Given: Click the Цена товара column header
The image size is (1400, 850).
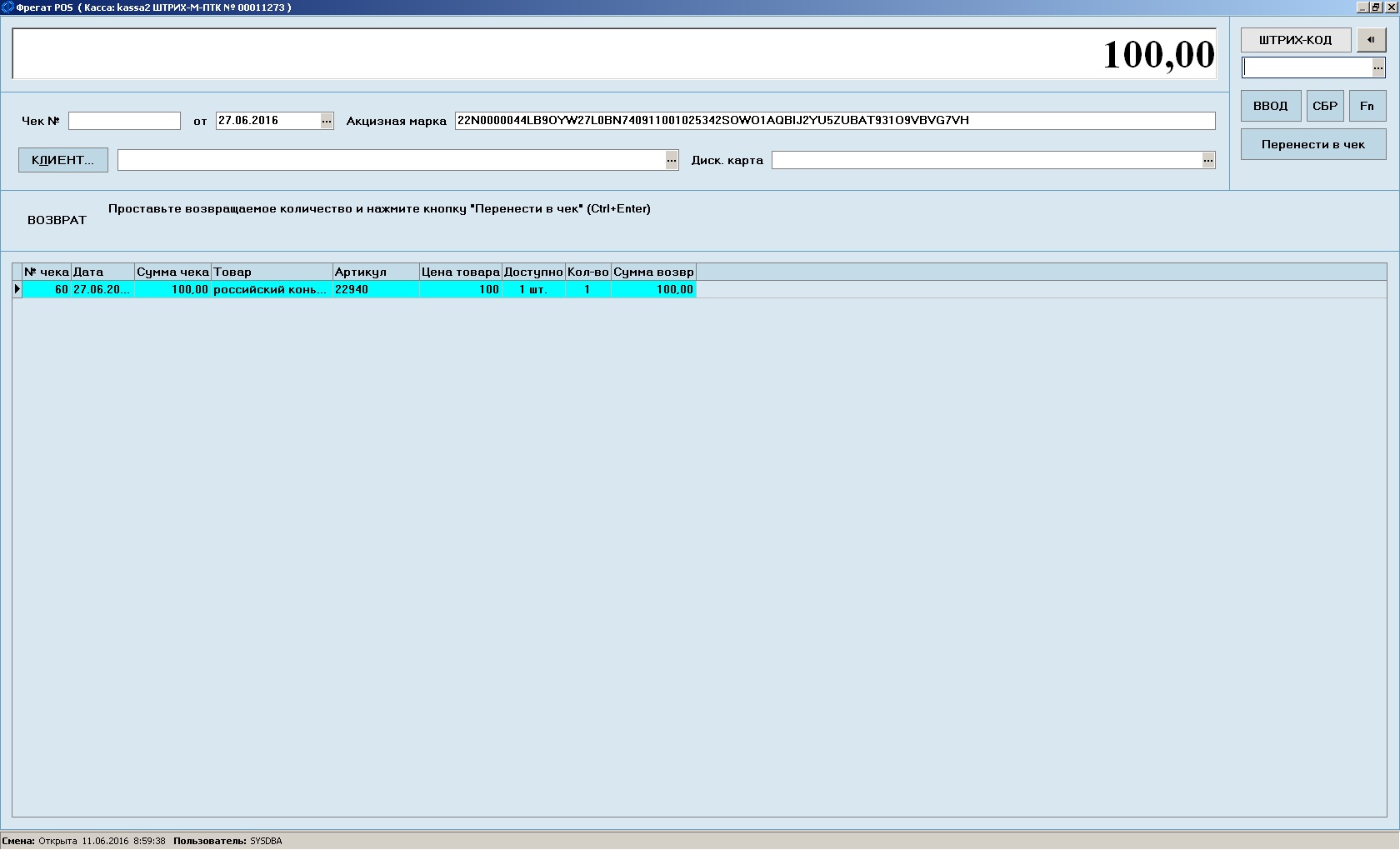Looking at the screenshot, I should [x=461, y=272].
